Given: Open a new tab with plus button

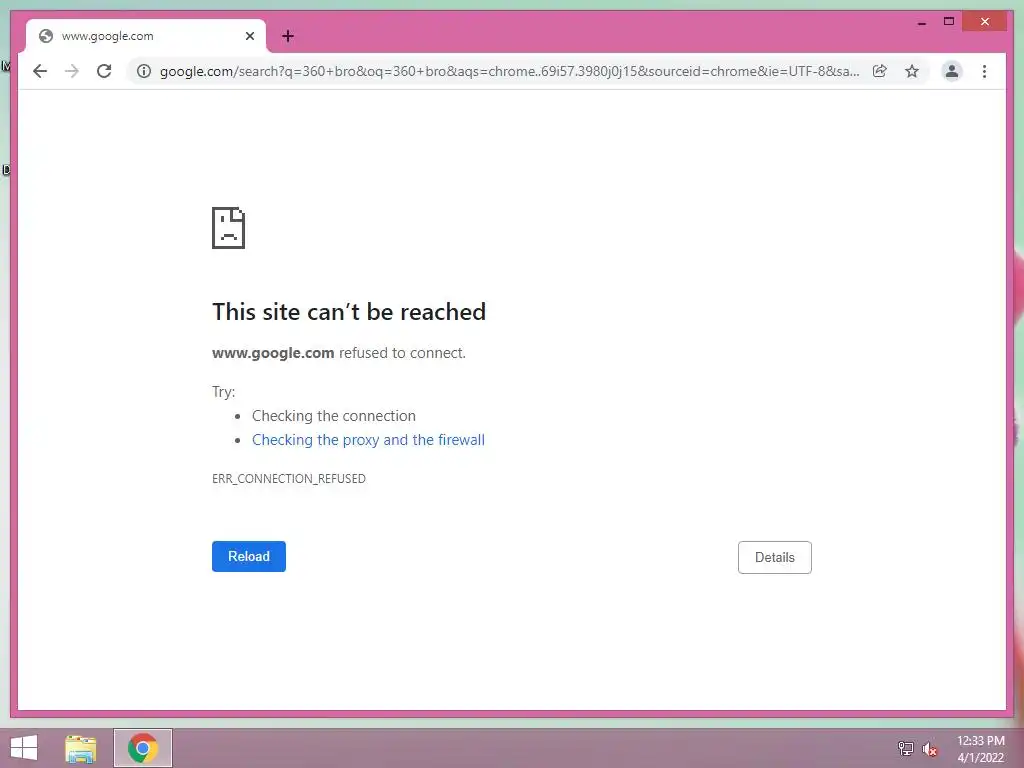Looking at the screenshot, I should (288, 36).
